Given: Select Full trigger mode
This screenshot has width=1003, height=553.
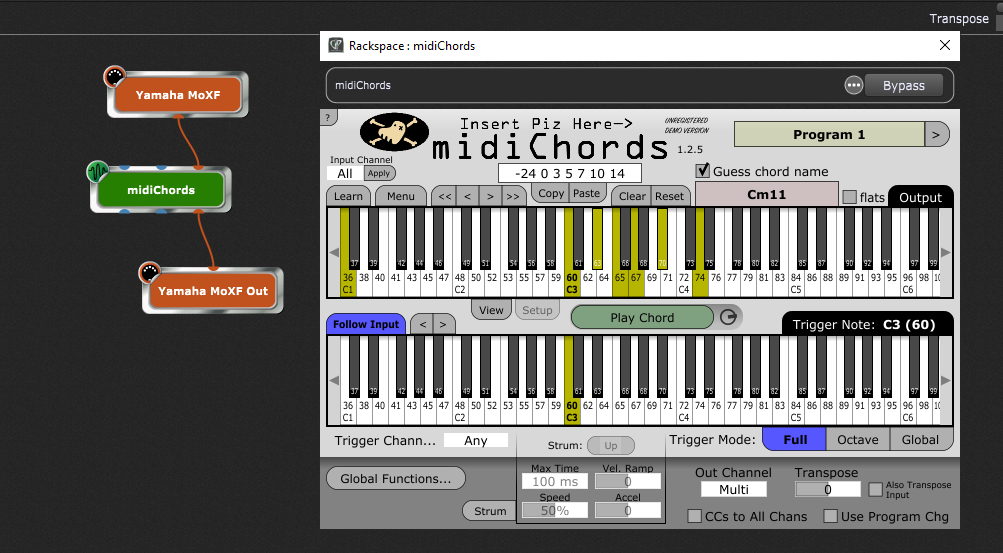Looking at the screenshot, I should (795, 439).
